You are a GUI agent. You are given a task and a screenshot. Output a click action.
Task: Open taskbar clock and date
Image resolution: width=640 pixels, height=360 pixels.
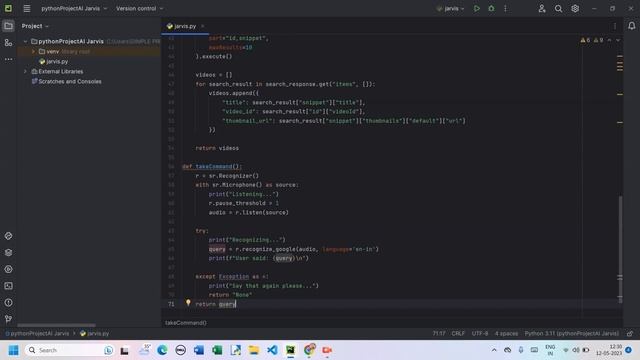tap(609, 350)
